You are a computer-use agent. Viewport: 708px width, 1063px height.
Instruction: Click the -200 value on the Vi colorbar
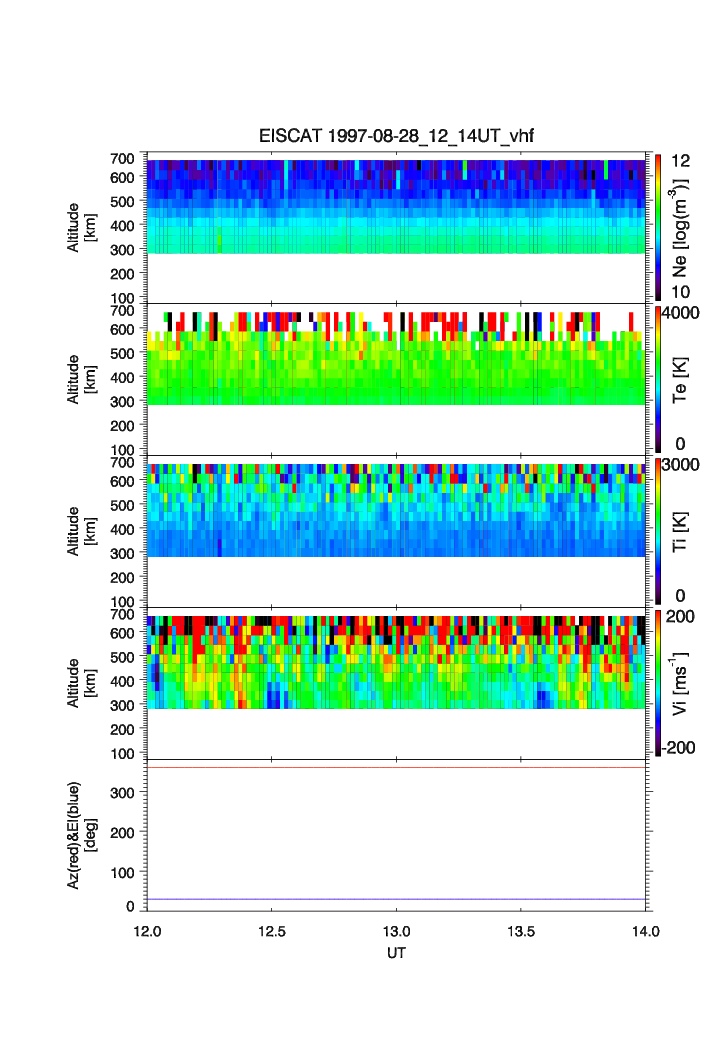coord(679,748)
